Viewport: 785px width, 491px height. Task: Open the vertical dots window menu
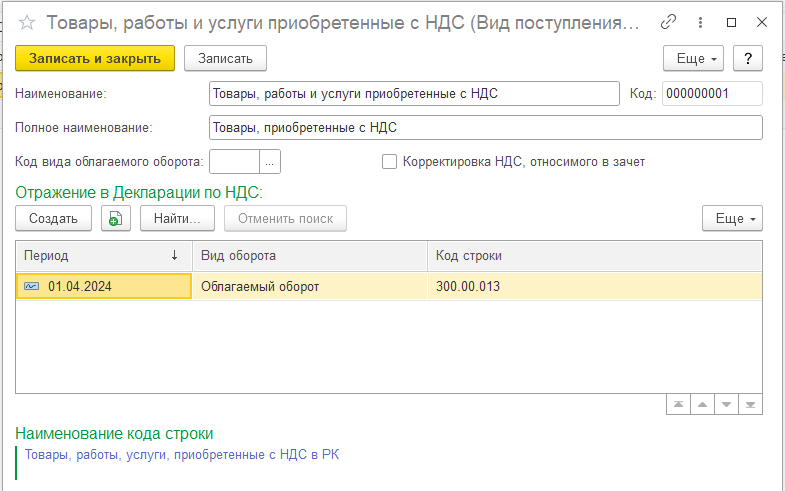click(x=700, y=22)
